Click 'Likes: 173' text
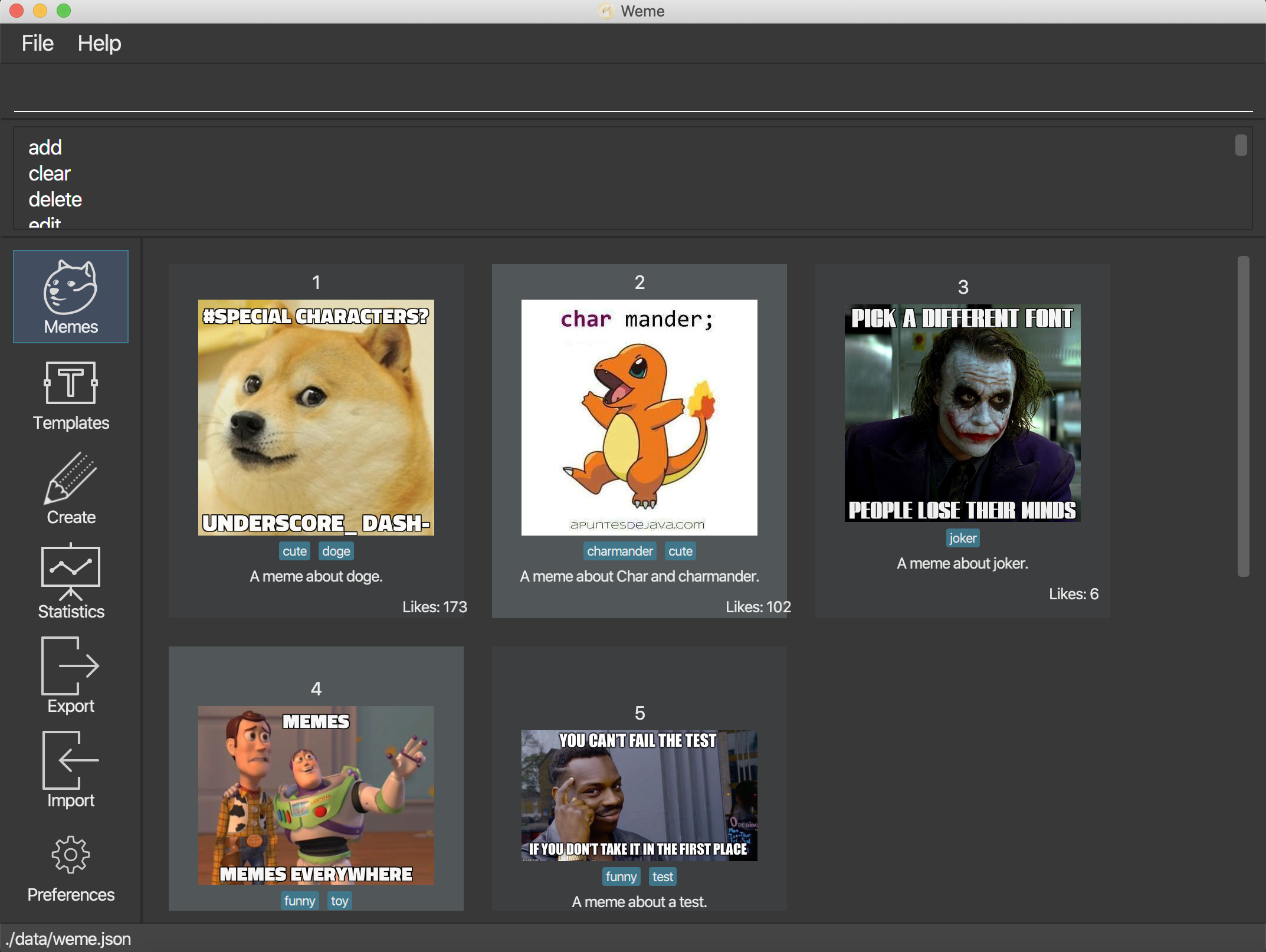Image resolution: width=1266 pixels, height=952 pixels. point(435,607)
